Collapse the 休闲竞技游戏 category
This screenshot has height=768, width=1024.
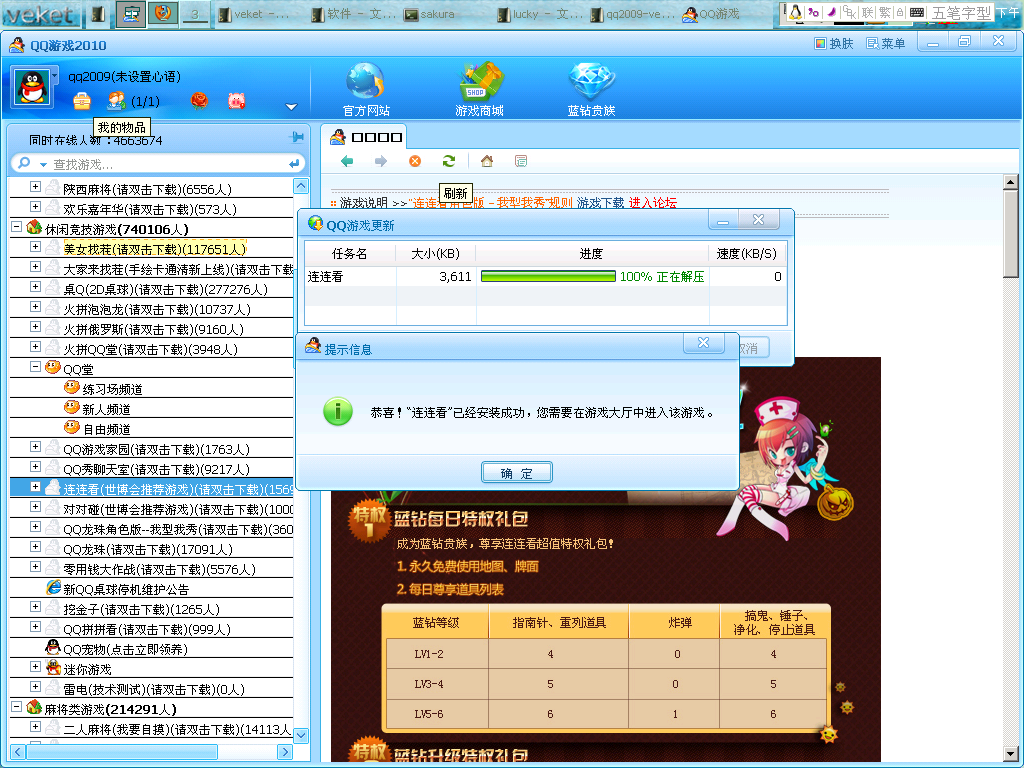(16, 227)
